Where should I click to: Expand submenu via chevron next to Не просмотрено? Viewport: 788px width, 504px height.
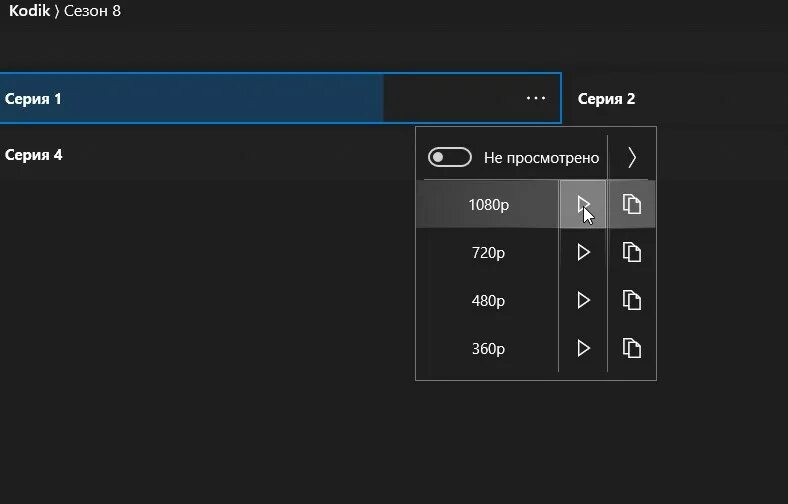point(632,158)
